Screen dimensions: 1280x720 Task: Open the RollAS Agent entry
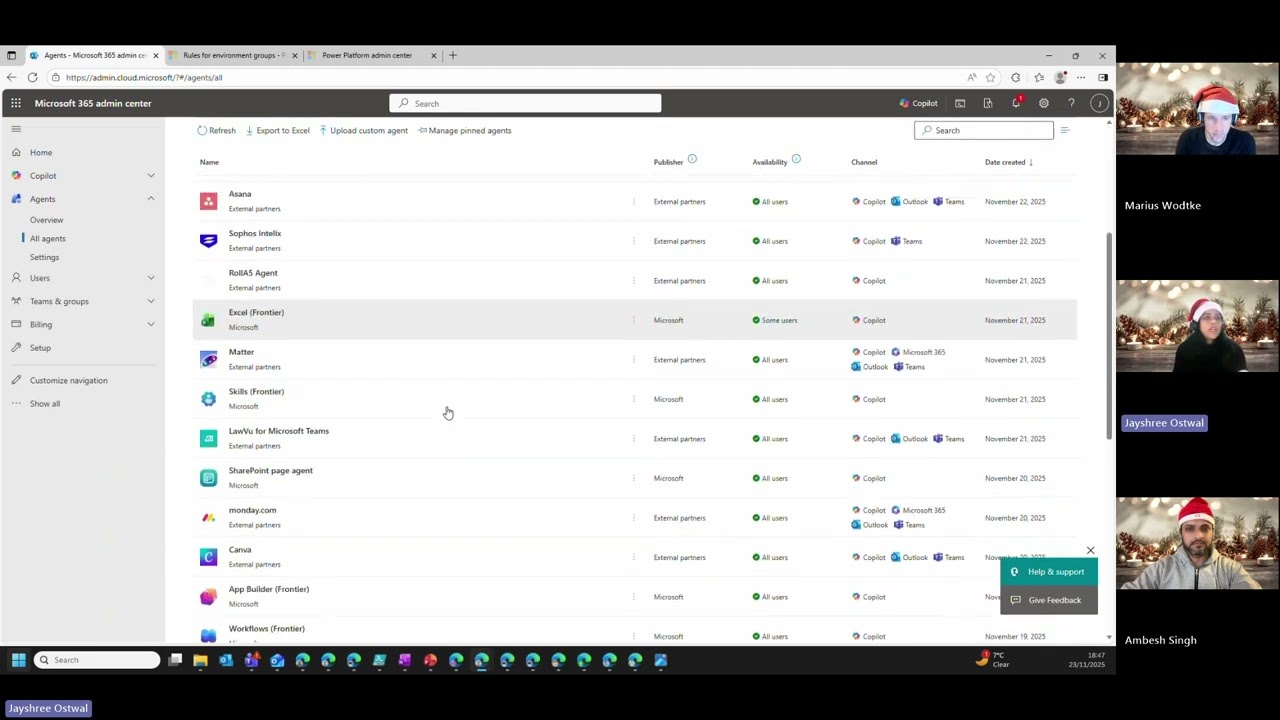pos(253,273)
